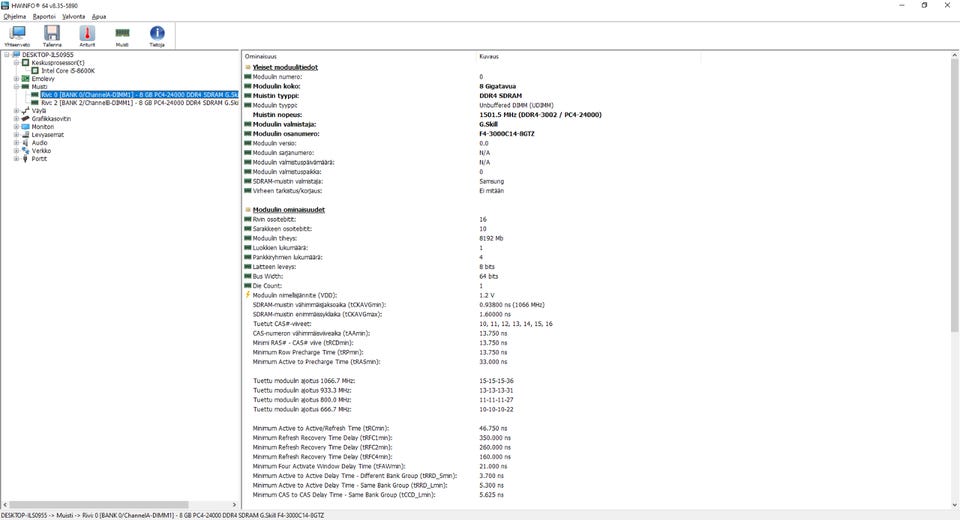Select the Audio tree item label
The height and width of the screenshot is (520, 960).
tap(39, 143)
